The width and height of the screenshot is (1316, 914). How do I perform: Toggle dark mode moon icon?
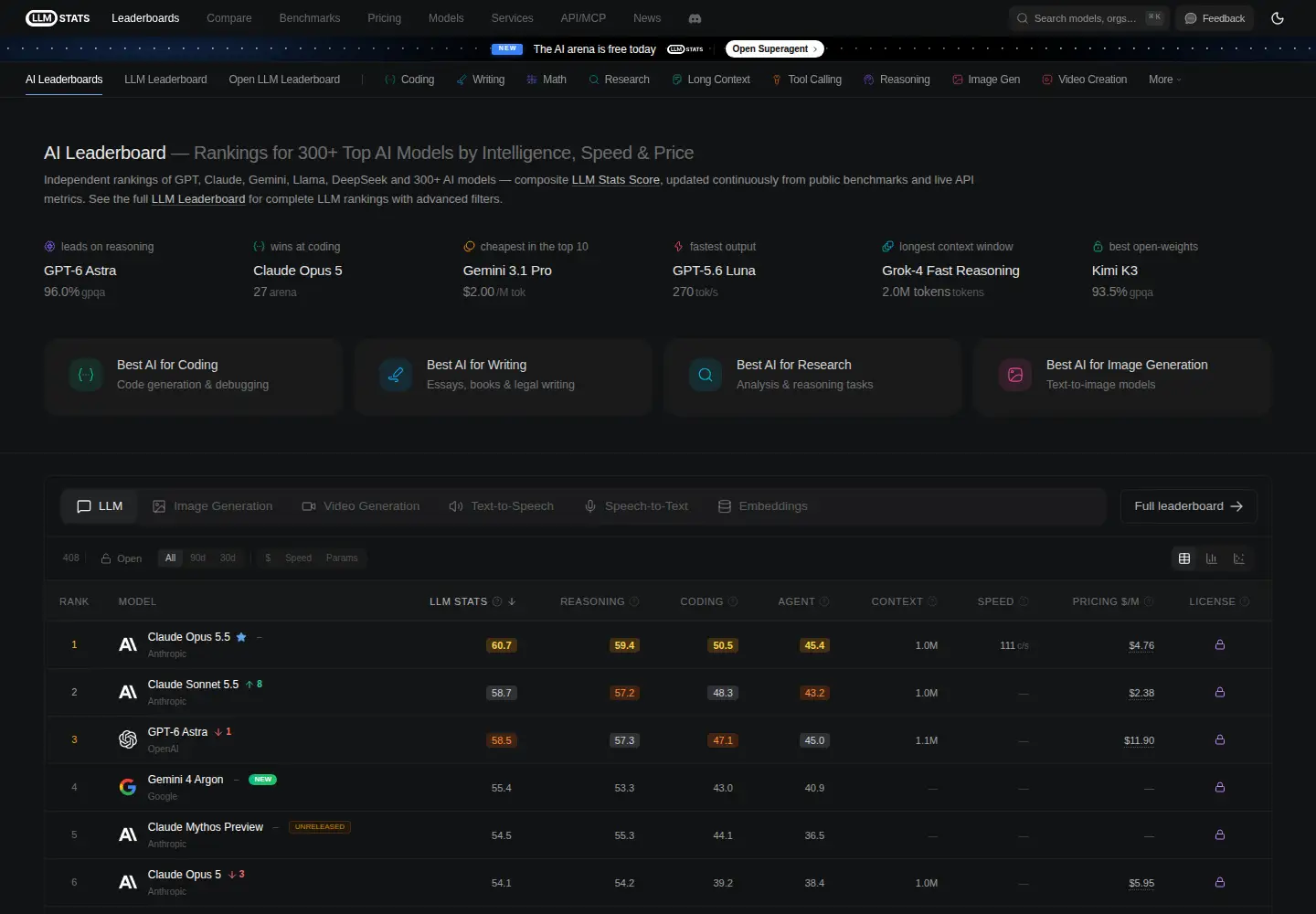click(x=1278, y=18)
